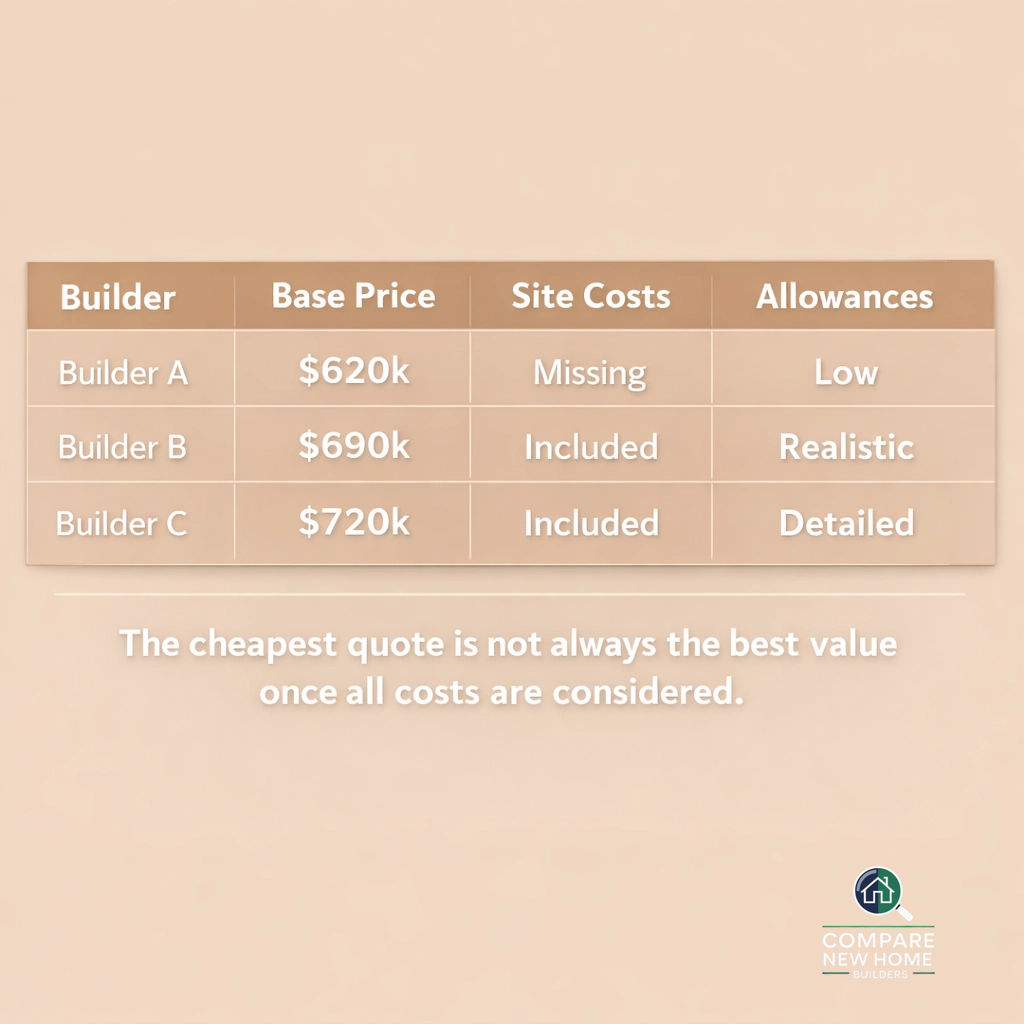
Task: Select the Builder A row label
Action: pos(123,373)
